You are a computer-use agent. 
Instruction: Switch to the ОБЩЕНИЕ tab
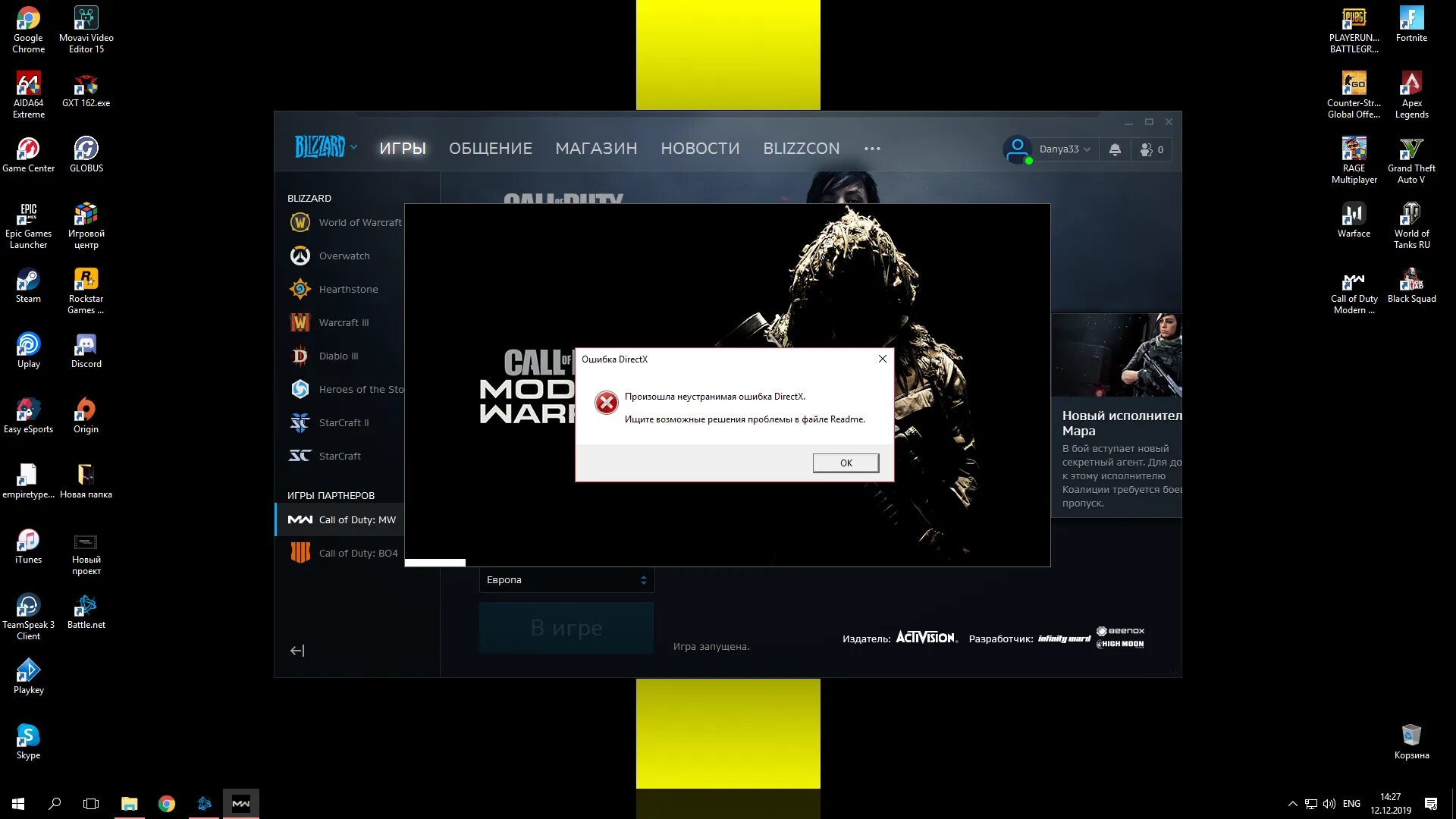[x=491, y=149]
